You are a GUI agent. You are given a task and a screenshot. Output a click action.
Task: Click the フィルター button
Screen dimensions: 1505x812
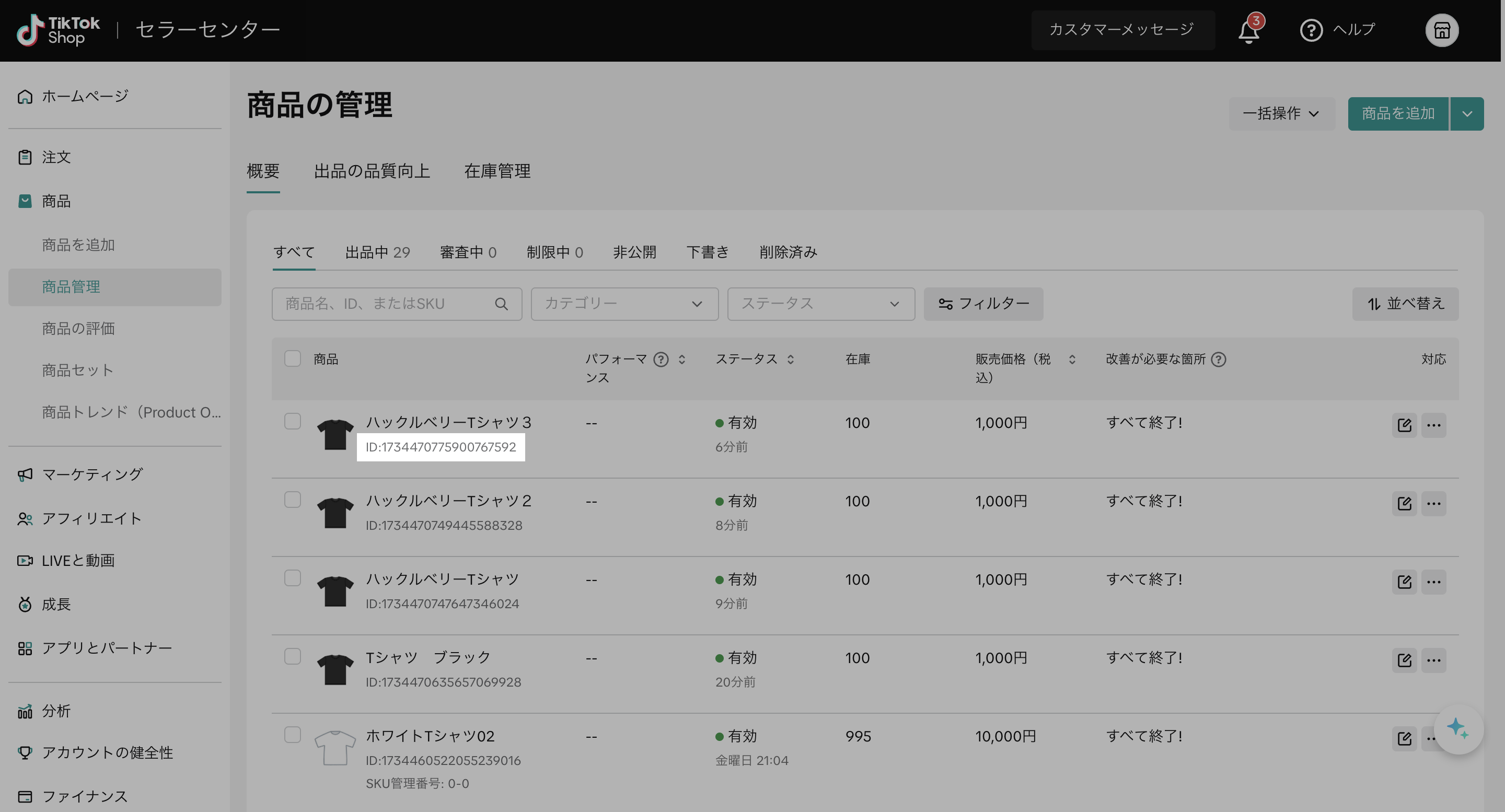[983, 304]
